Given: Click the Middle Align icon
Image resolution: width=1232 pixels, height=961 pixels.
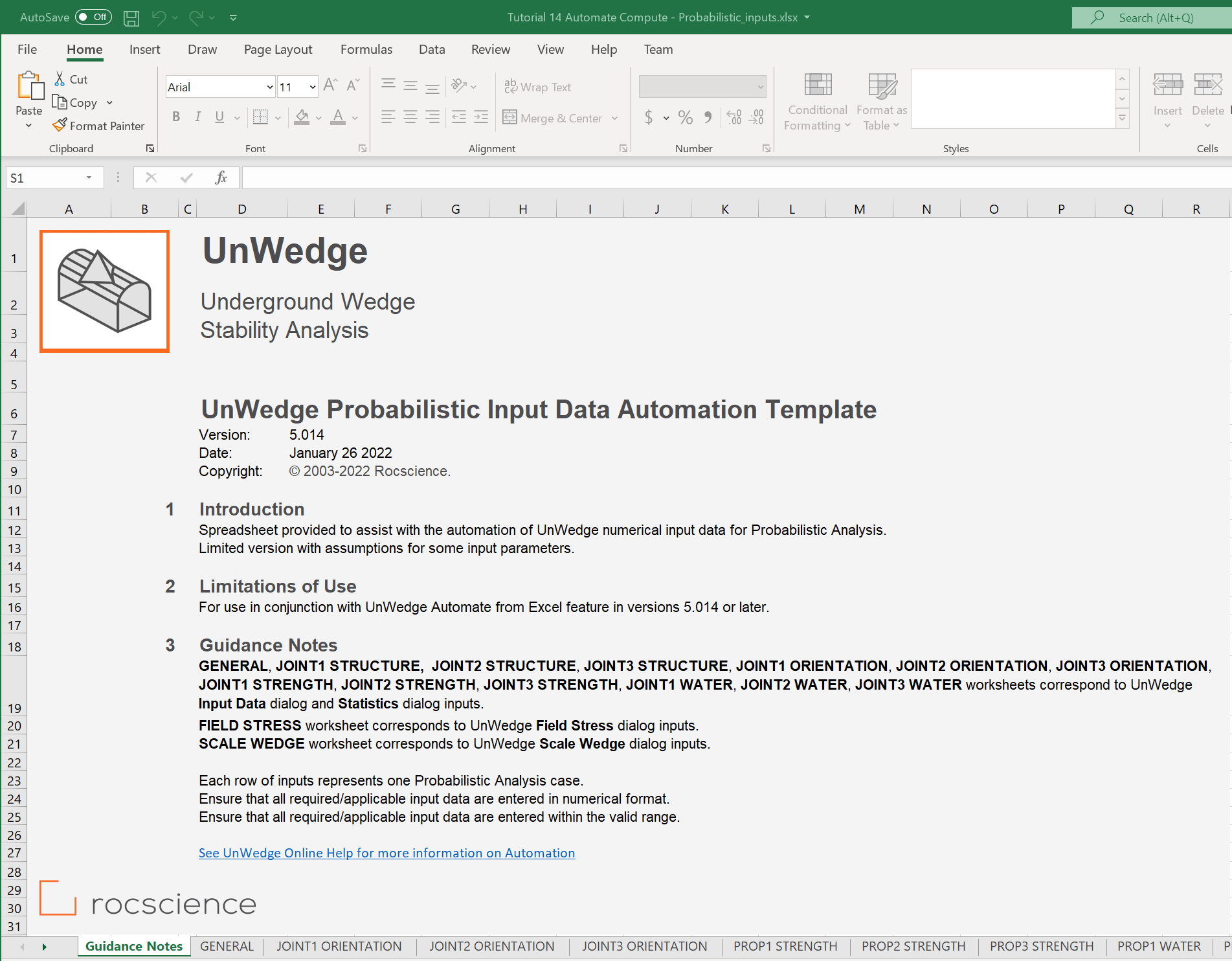Looking at the screenshot, I should pos(410,85).
